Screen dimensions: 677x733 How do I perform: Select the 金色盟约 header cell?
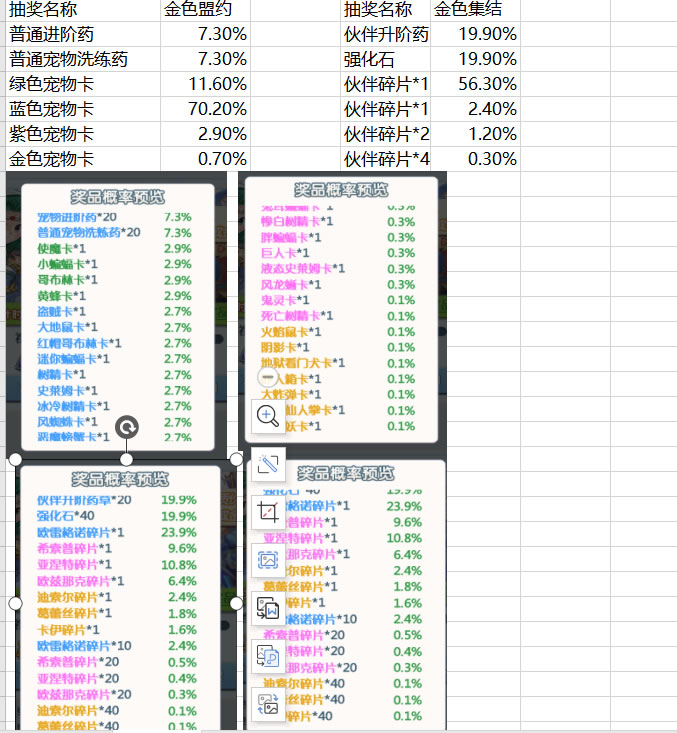click(205, 9)
